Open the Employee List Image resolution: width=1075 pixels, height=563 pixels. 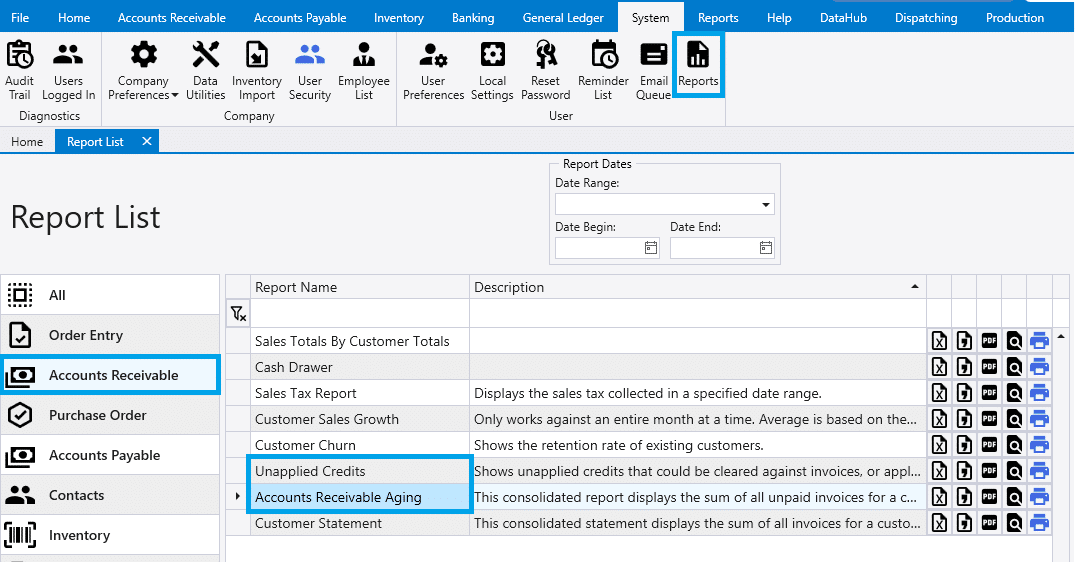pos(363,70)
